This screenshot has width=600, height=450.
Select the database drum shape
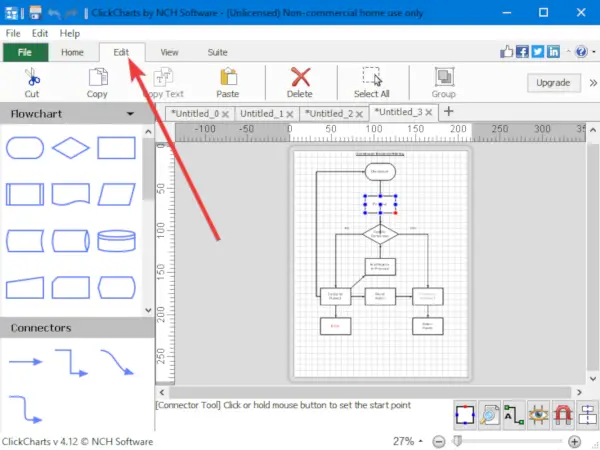coord(116,241)
